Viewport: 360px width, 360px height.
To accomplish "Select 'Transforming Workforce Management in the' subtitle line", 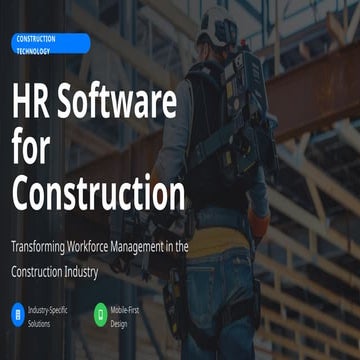I will [100, 247].
